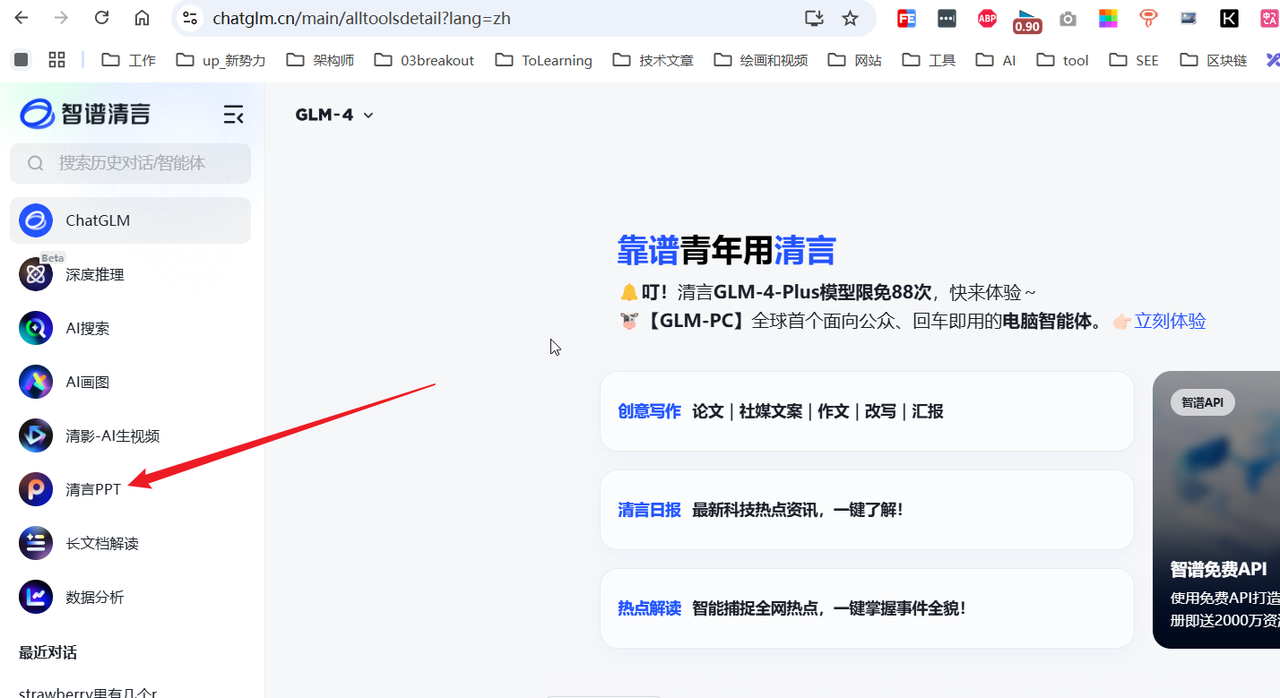
Task: Open the 工具 bookmarks folder
Action: [x=928, y=60]
